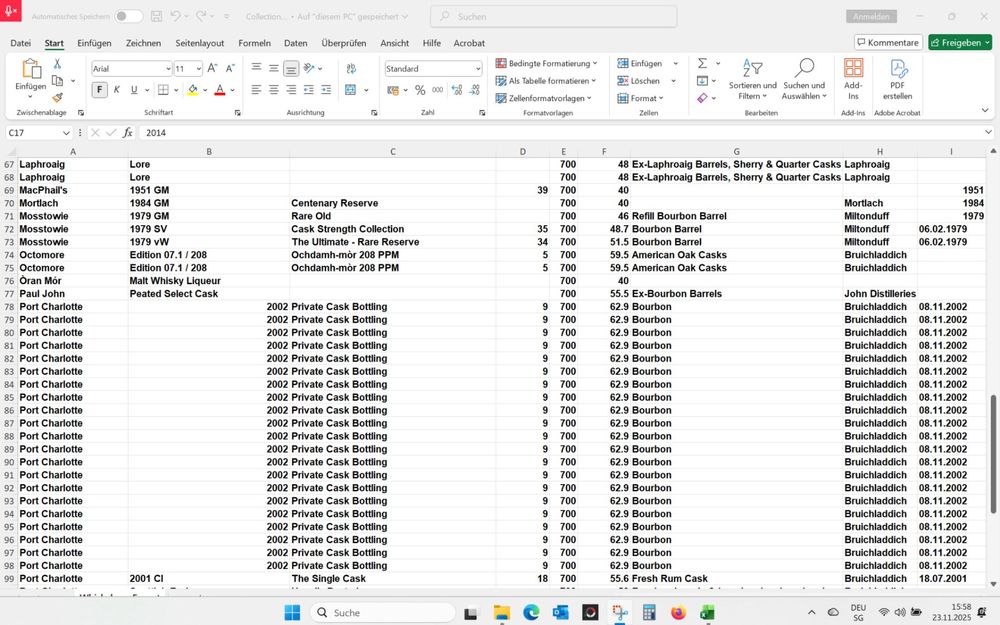1000x625 pixels.
Task: Click the Freigeben share button
Action: [x=959, y=43]
